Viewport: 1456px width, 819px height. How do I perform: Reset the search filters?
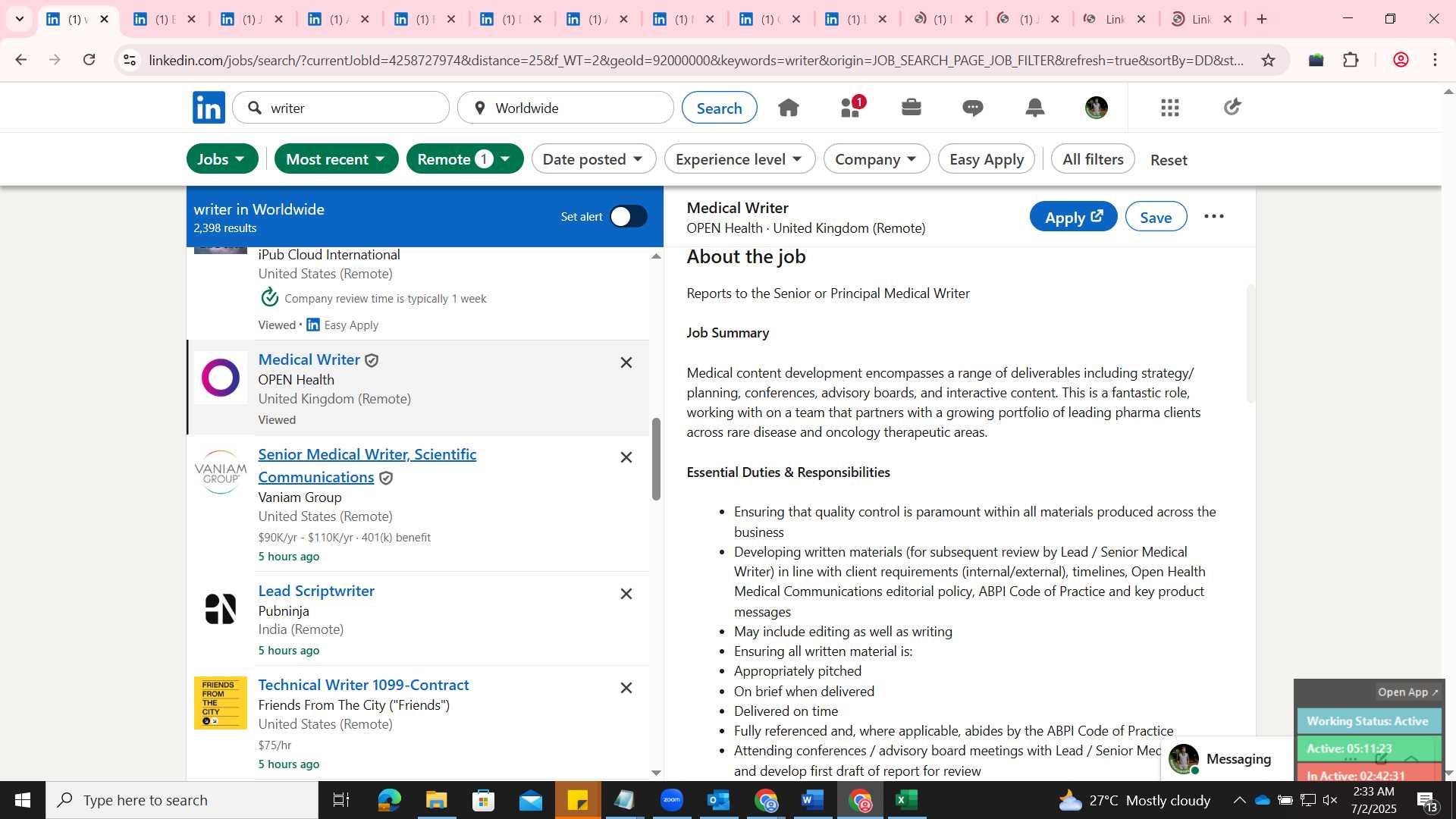1169,160
